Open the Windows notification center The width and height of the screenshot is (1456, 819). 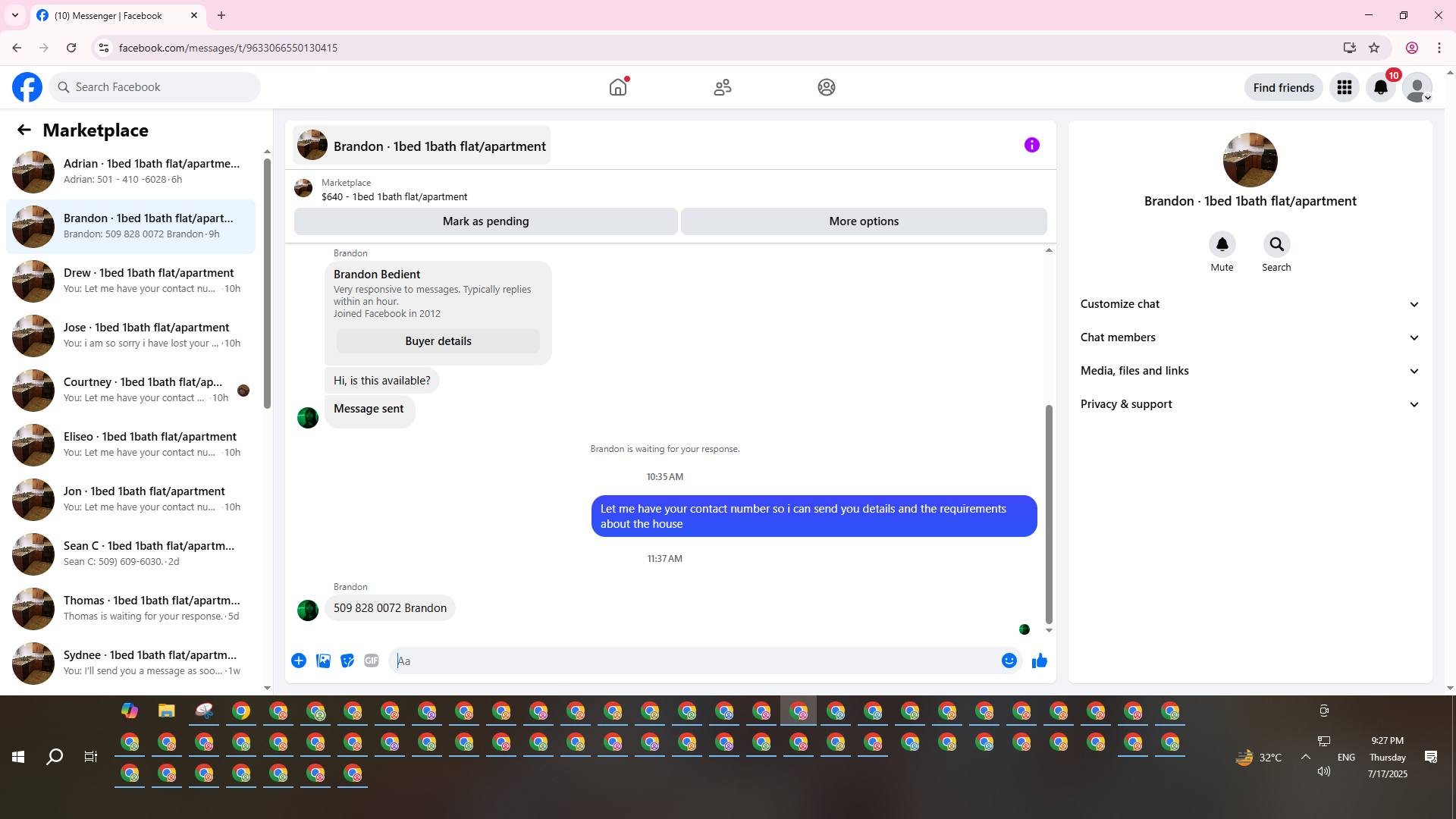[x=1431, y=756]
